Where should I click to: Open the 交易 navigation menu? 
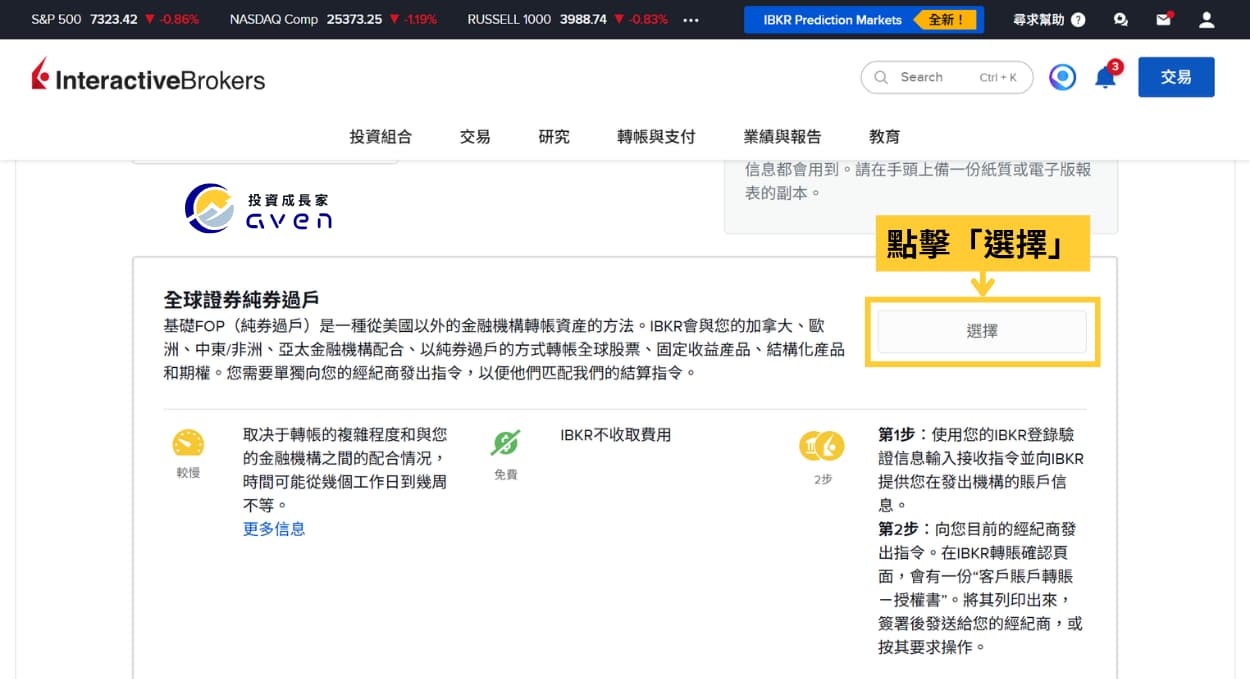475,136
